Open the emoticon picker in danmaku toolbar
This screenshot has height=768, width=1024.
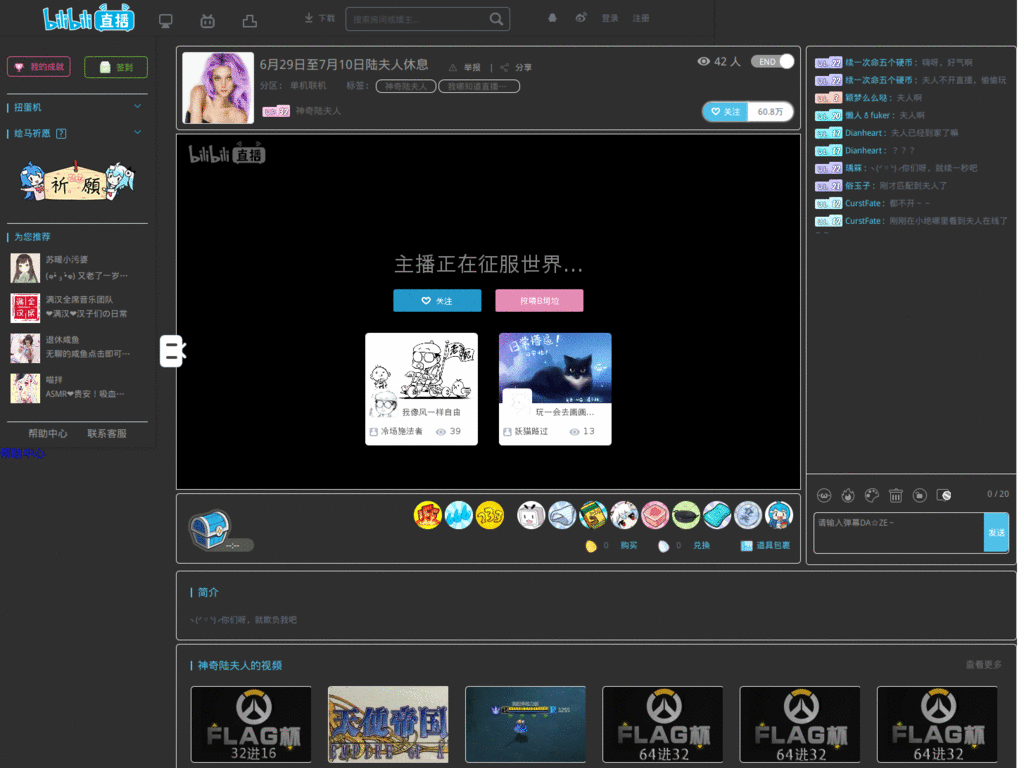click(824, 495)
